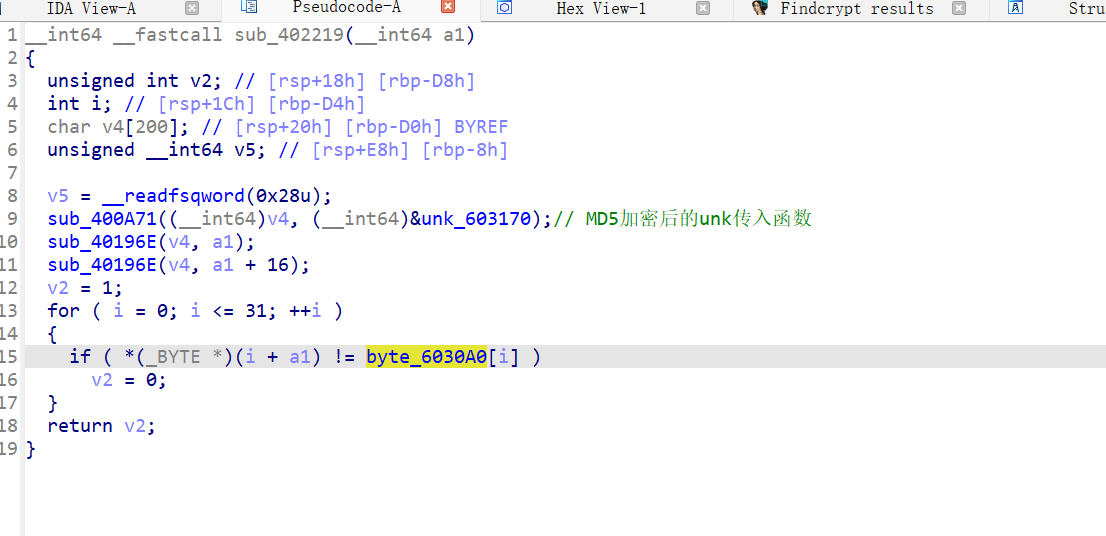
Task: Close the Hex View-1 tab
Action: (x=703, y=9)
